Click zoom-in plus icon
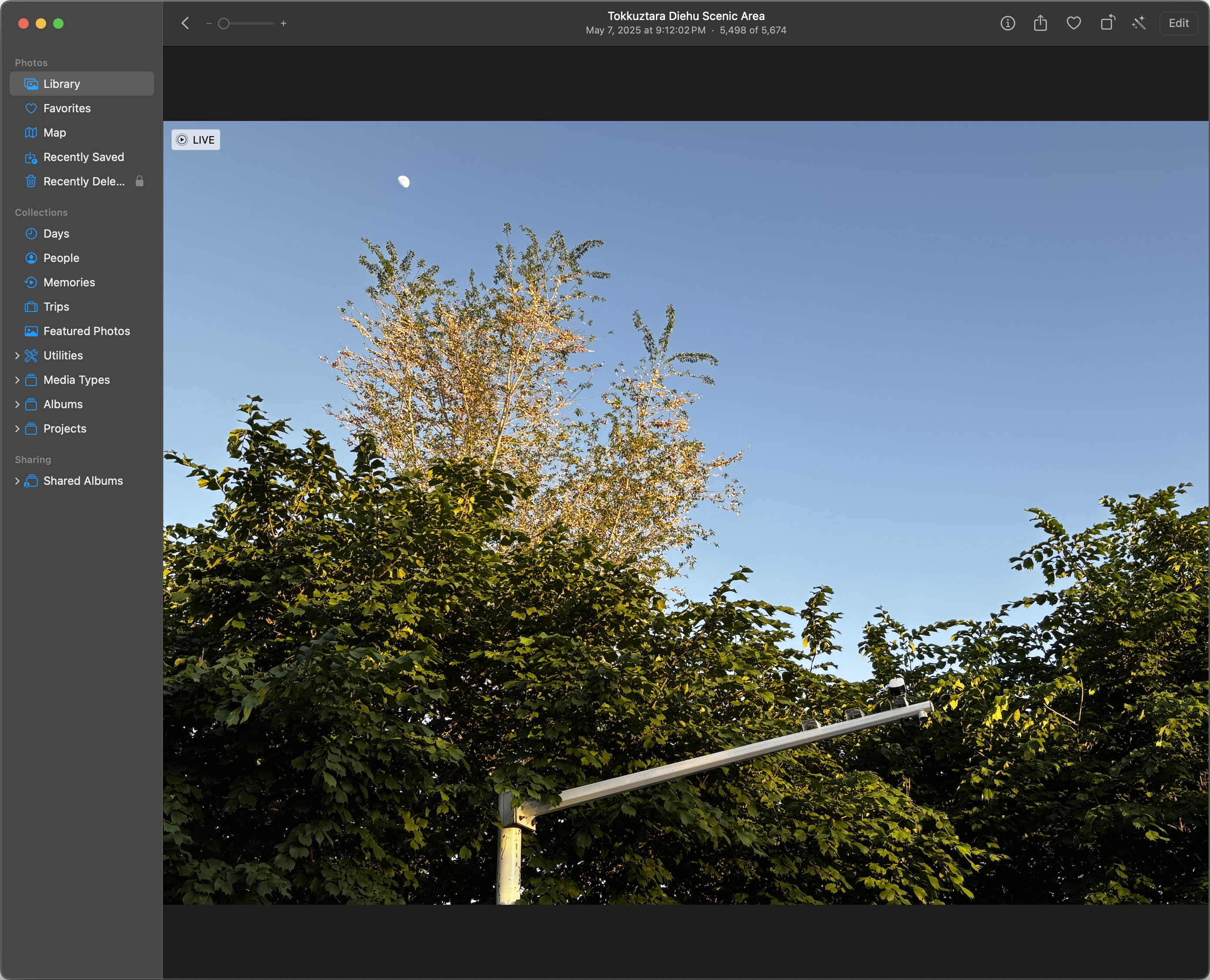The height and width of the screenshot is (980, 1210). tap(283, 23)
